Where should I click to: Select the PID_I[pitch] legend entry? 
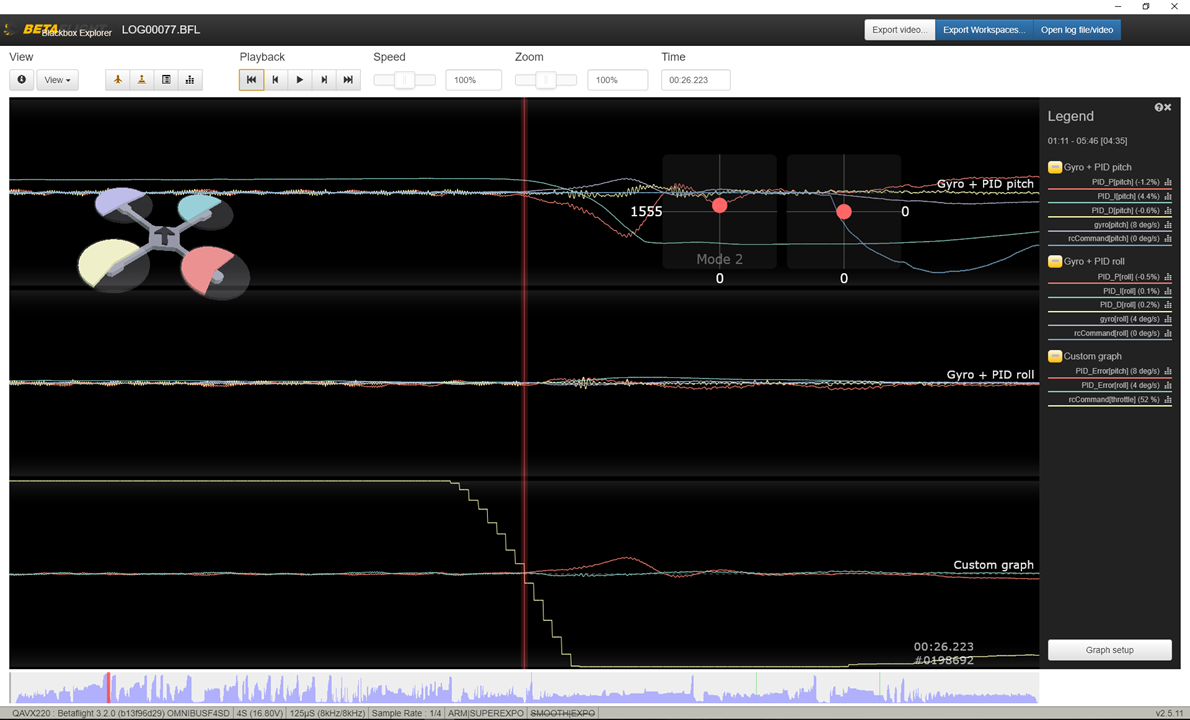(x=1130, y=196)
